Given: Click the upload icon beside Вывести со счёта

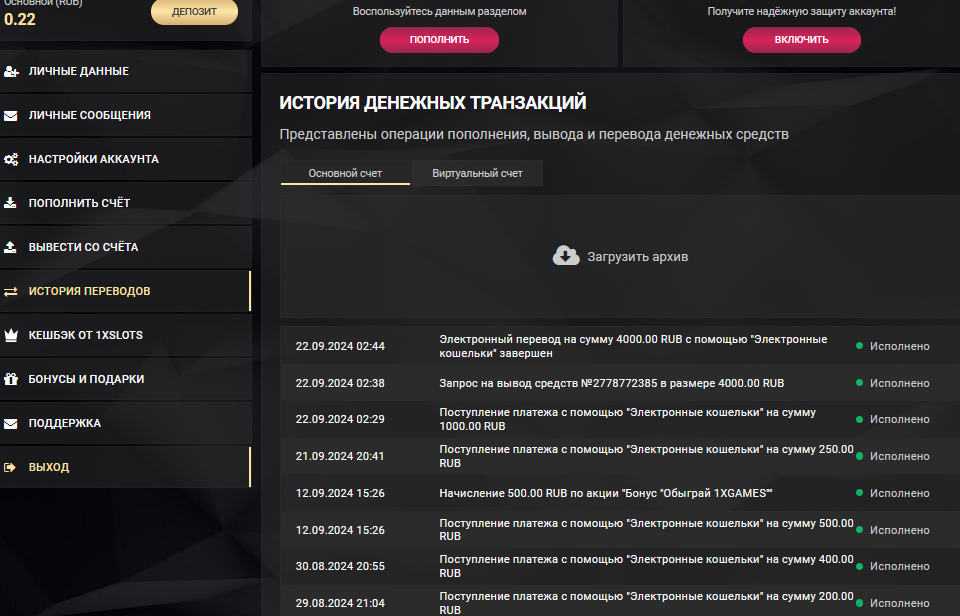Looking at the screenshot, I should click(10, 247).
